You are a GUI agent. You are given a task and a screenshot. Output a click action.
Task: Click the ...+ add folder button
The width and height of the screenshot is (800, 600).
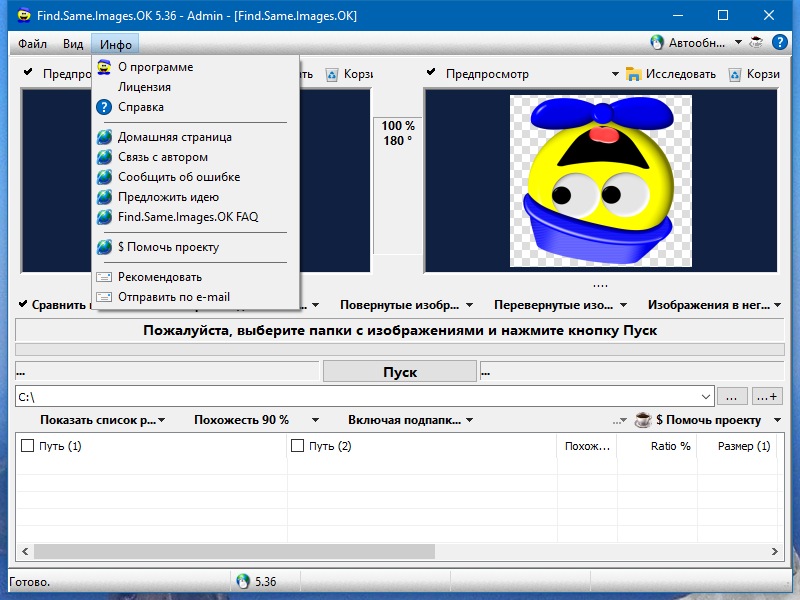pos(766,396)
